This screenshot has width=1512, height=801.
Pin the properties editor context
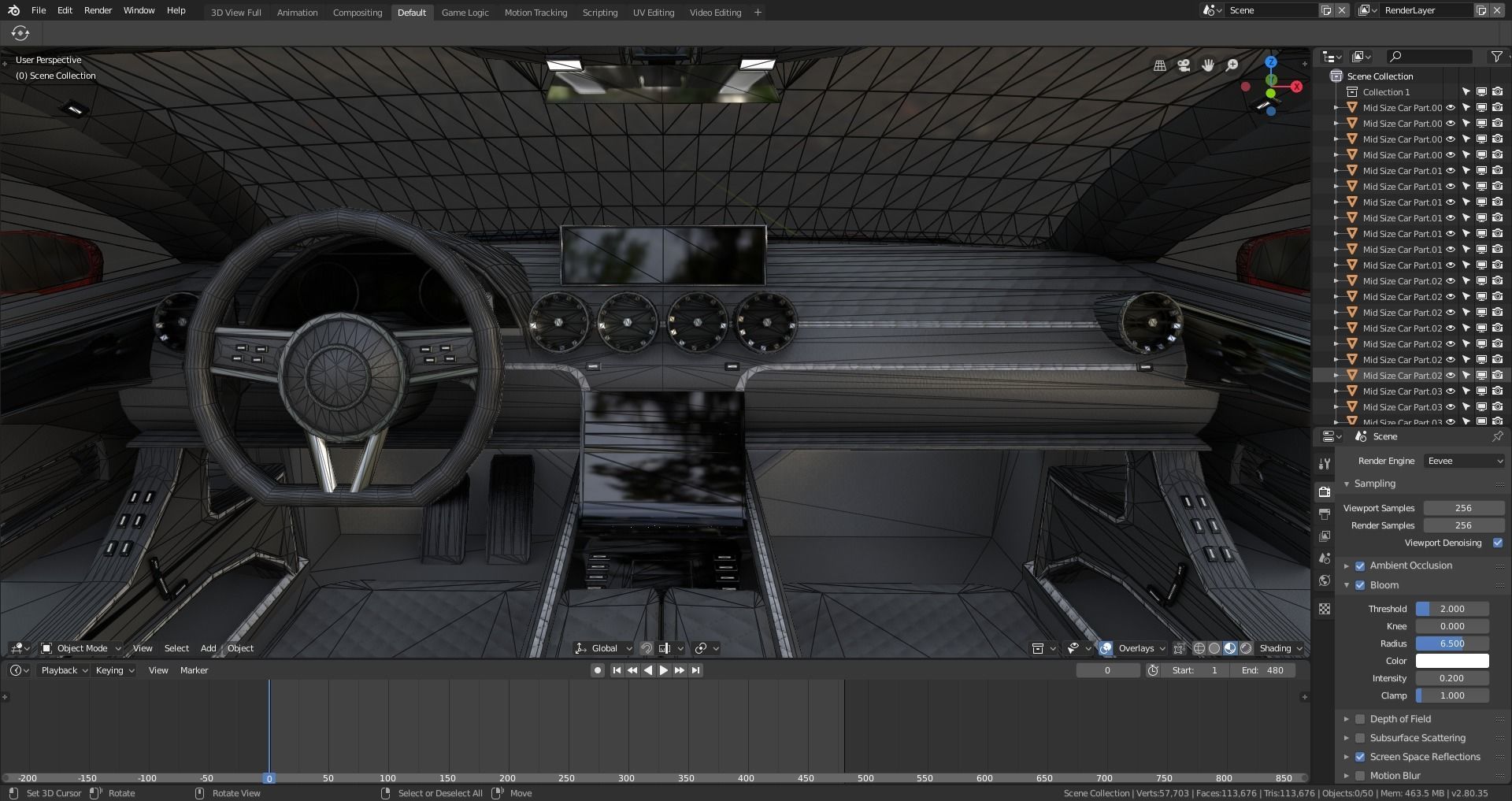1497,436
